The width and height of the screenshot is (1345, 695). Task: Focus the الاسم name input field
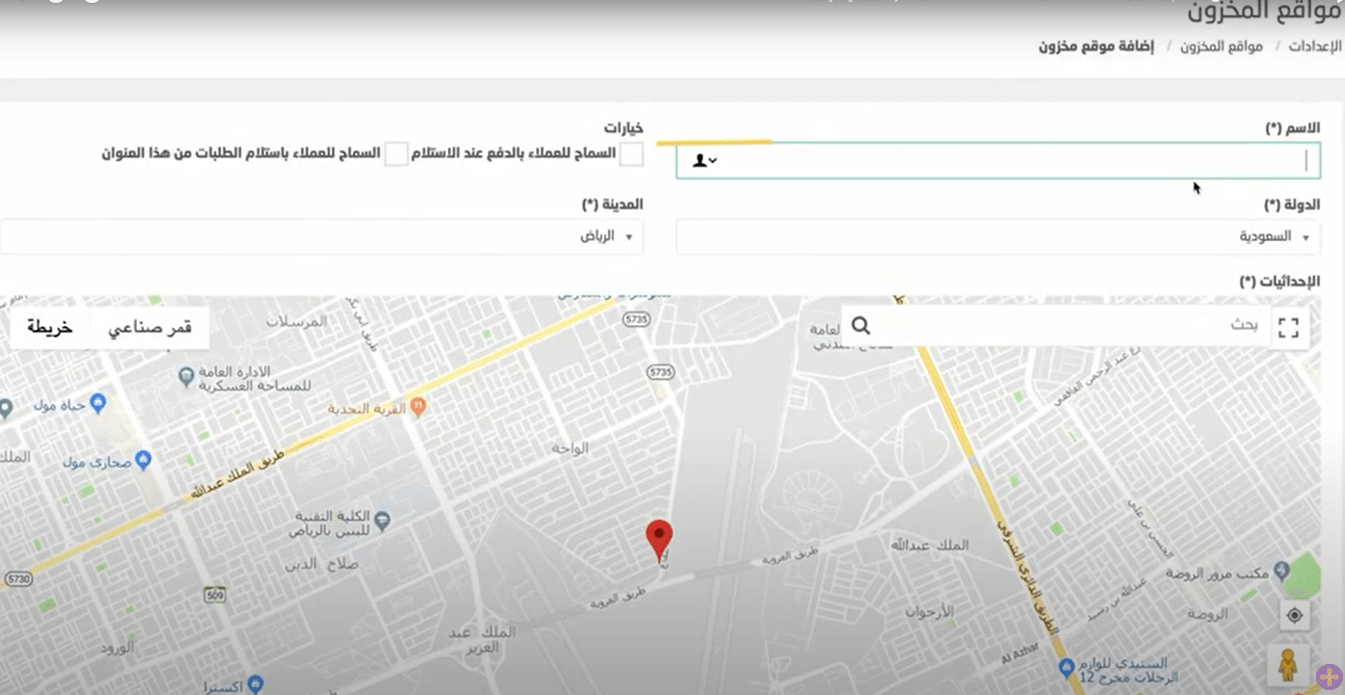(x=998, y=160)
